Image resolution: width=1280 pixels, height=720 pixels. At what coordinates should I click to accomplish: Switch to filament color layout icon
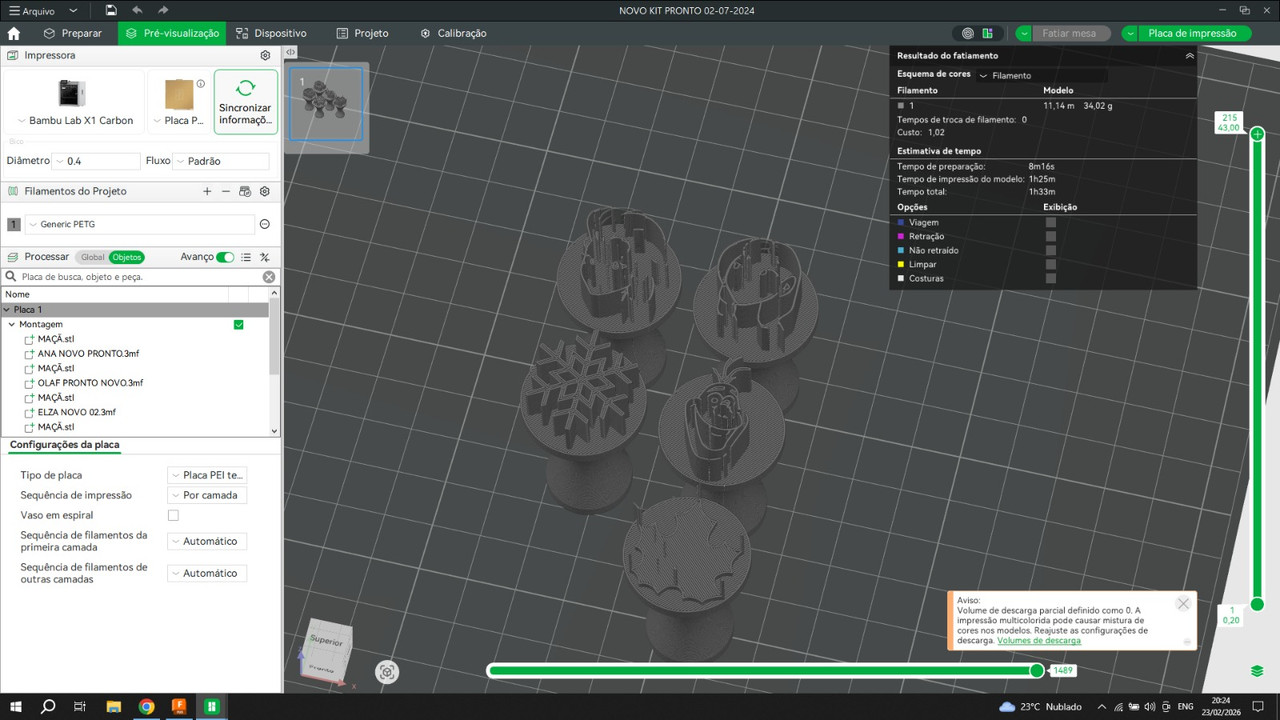pos(988,33)
